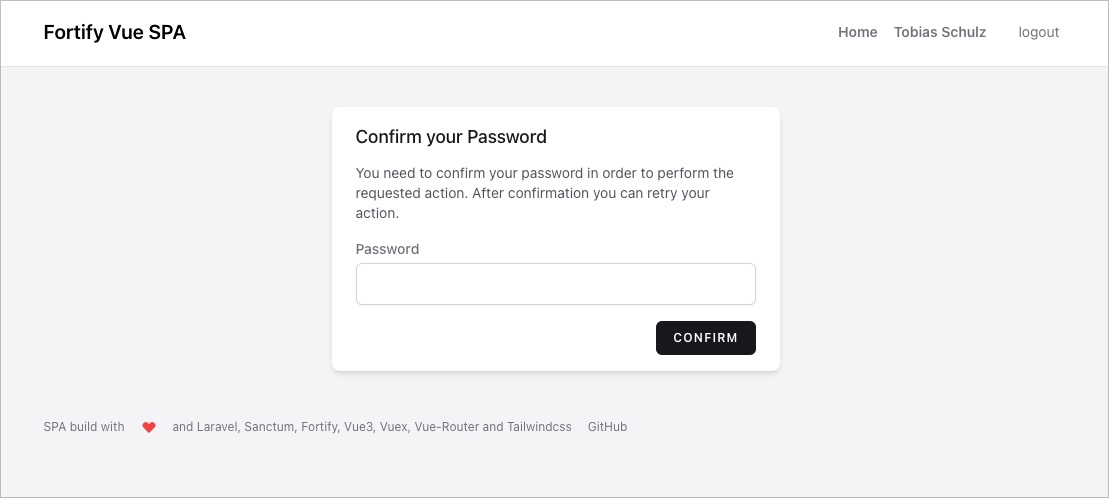
Task: Open the Tobias Schulz profile link
Action: [x=940, y=33]
